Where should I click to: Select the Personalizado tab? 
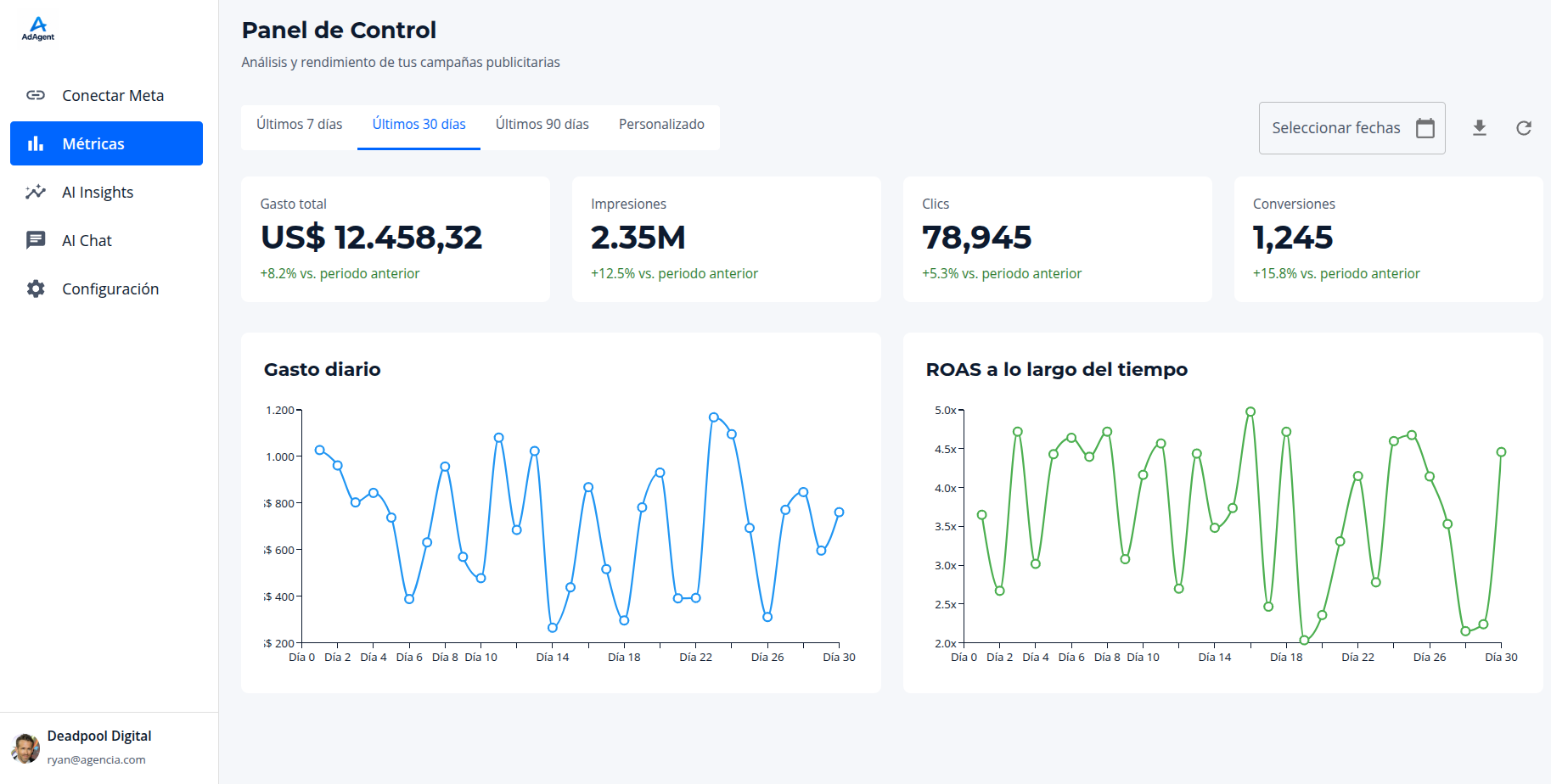[660, 124]
